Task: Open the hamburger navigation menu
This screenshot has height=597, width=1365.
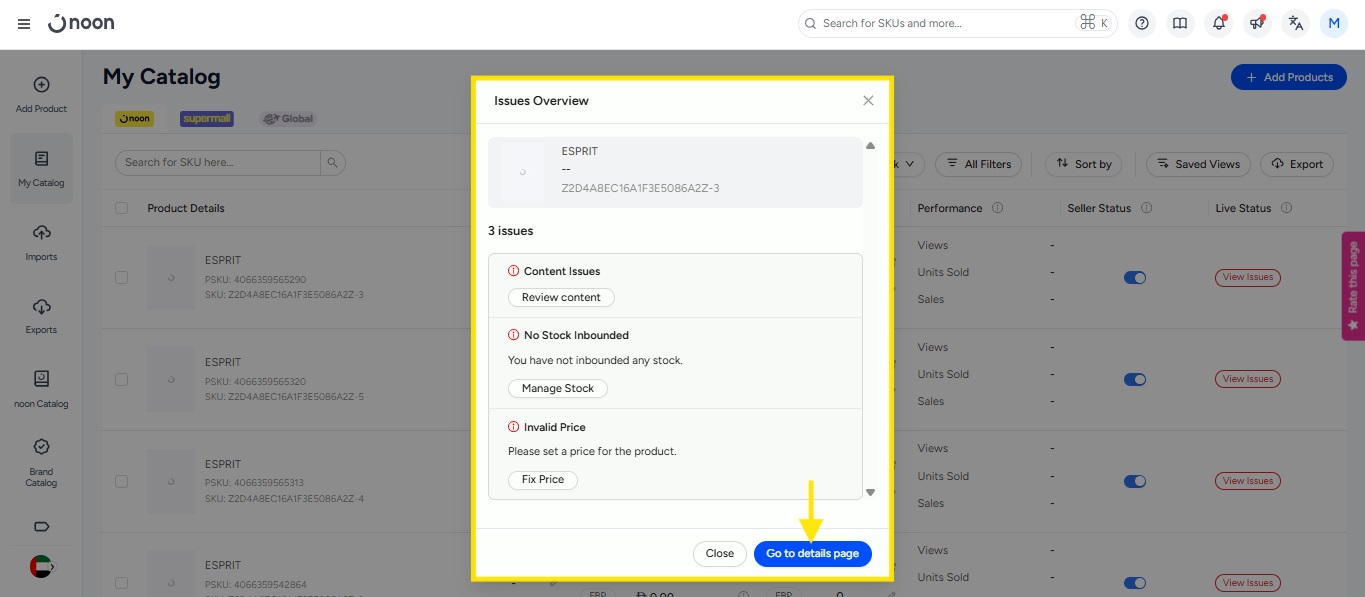Action: tap(24, 24)
